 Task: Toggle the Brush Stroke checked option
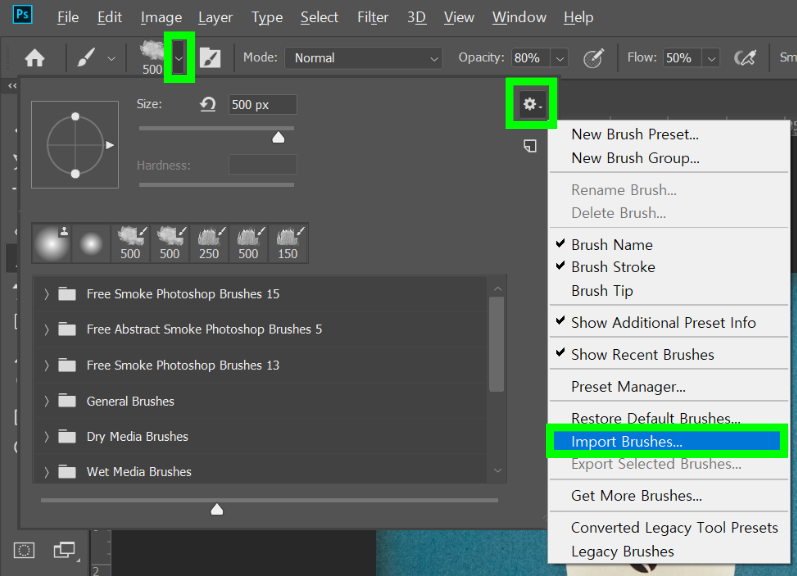coord(613,267)
